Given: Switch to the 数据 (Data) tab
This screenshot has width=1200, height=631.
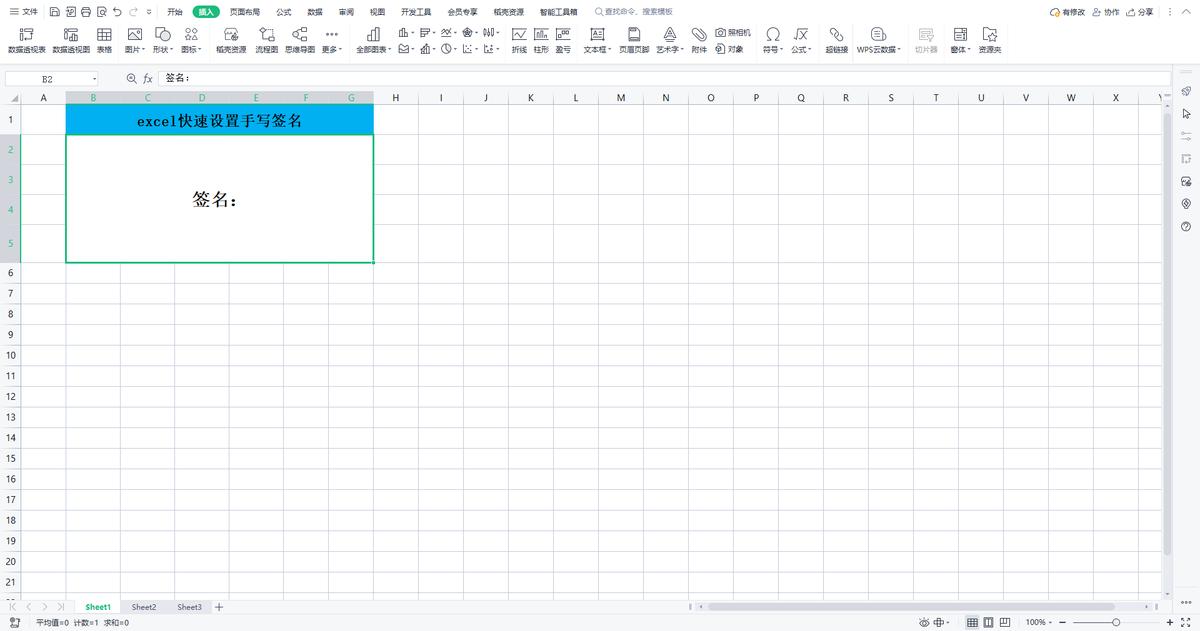Looking at the screenshot, I should tap(315, 12).
